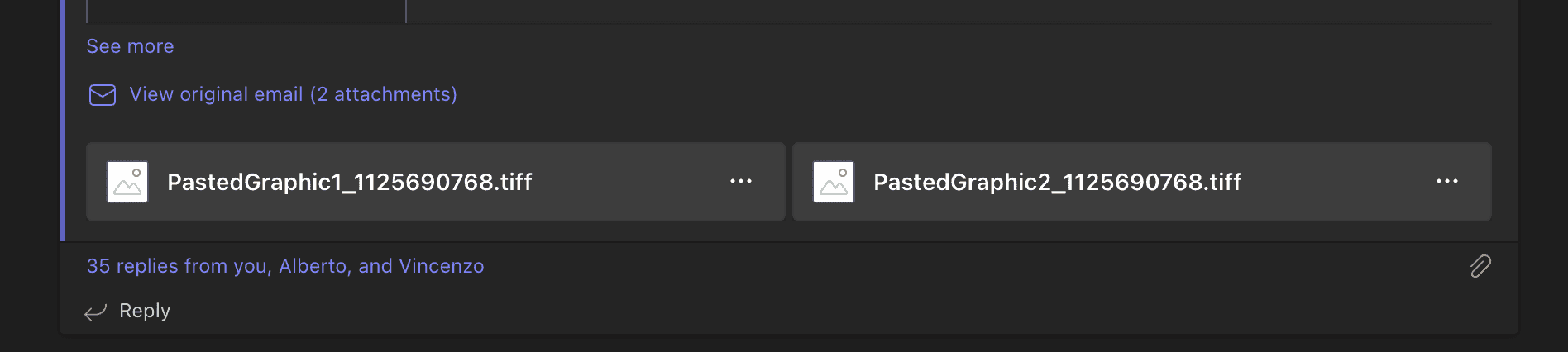1568x352 pixels.
Task: Open the PastedGraphic1_1125690768.tiff filename
Action: 349,182
